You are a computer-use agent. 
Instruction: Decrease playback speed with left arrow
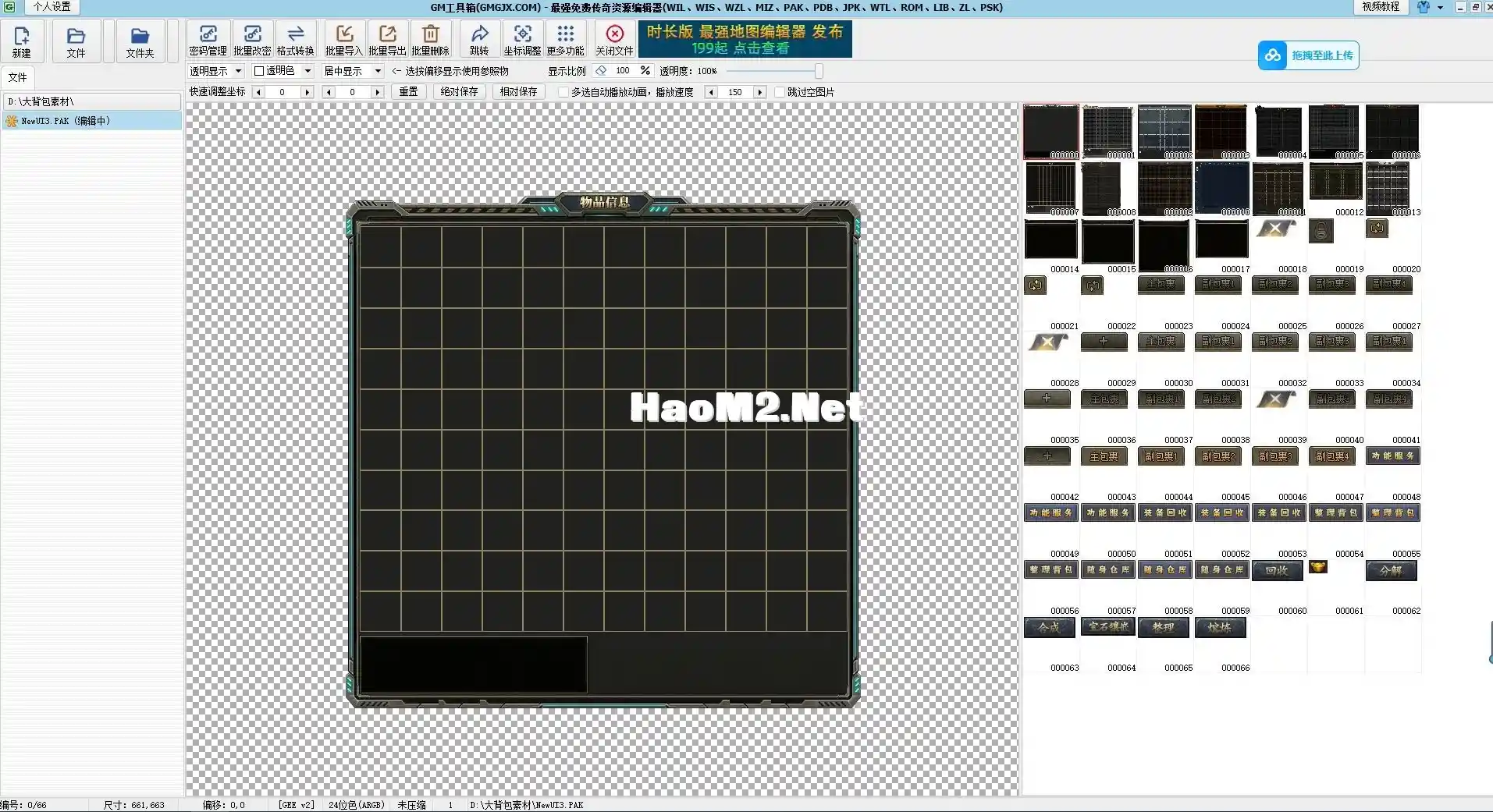tap(710, 92)
